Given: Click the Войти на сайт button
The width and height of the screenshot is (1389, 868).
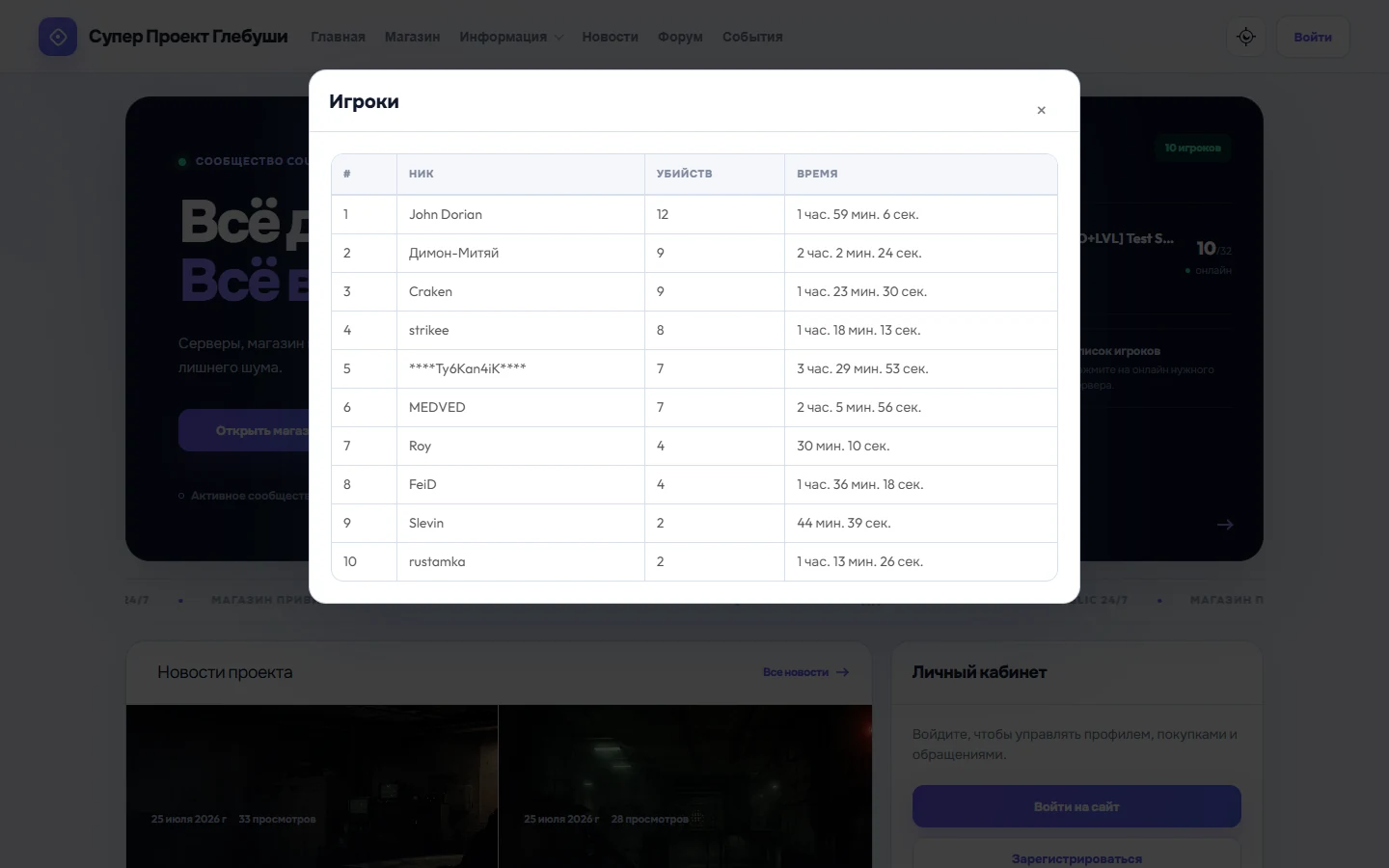Looking at the screenshot, I should (x=1076, y=806).
